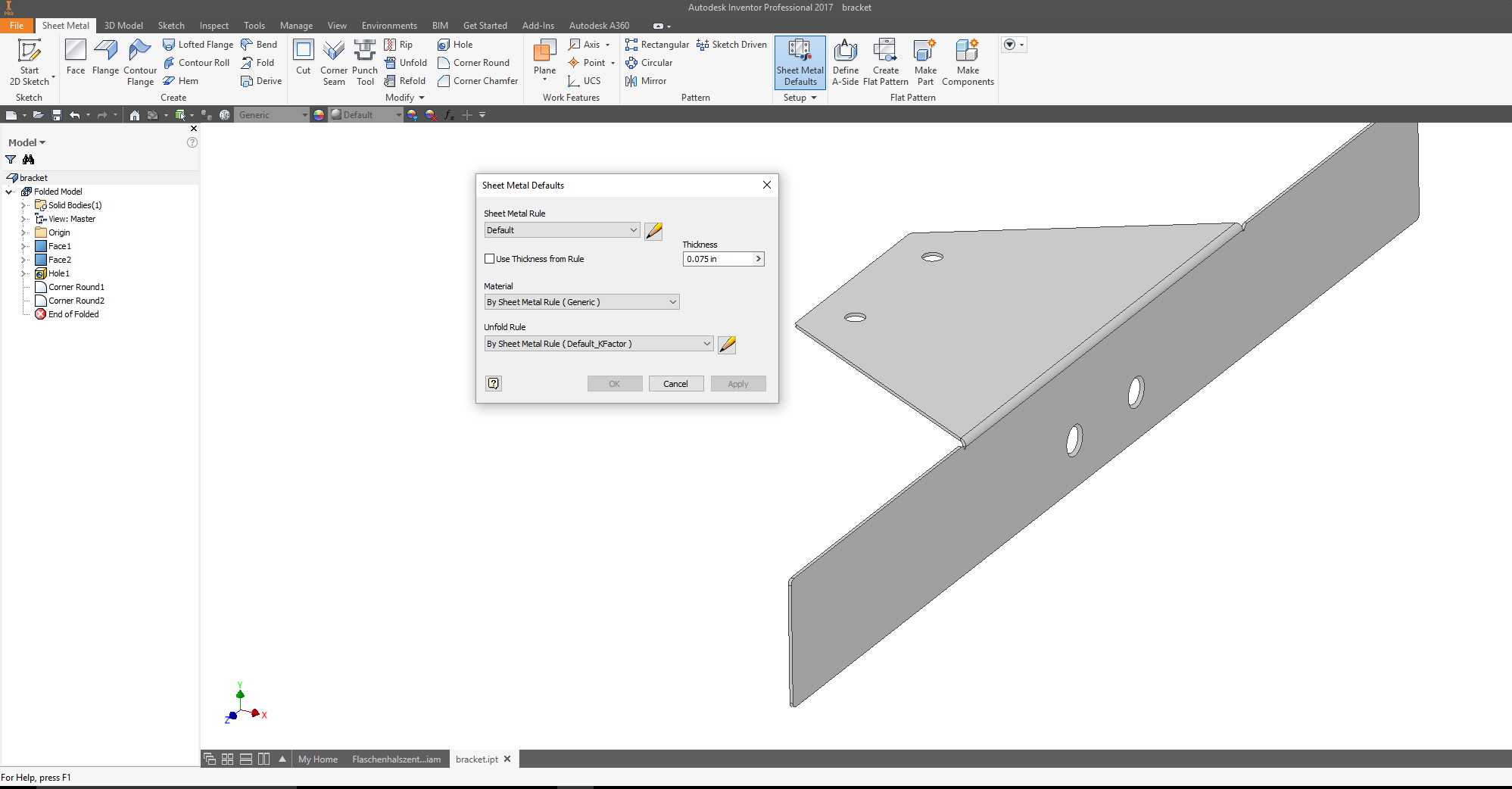
Task: Close the bracket.ipt document tab
Action: (507, 759)
